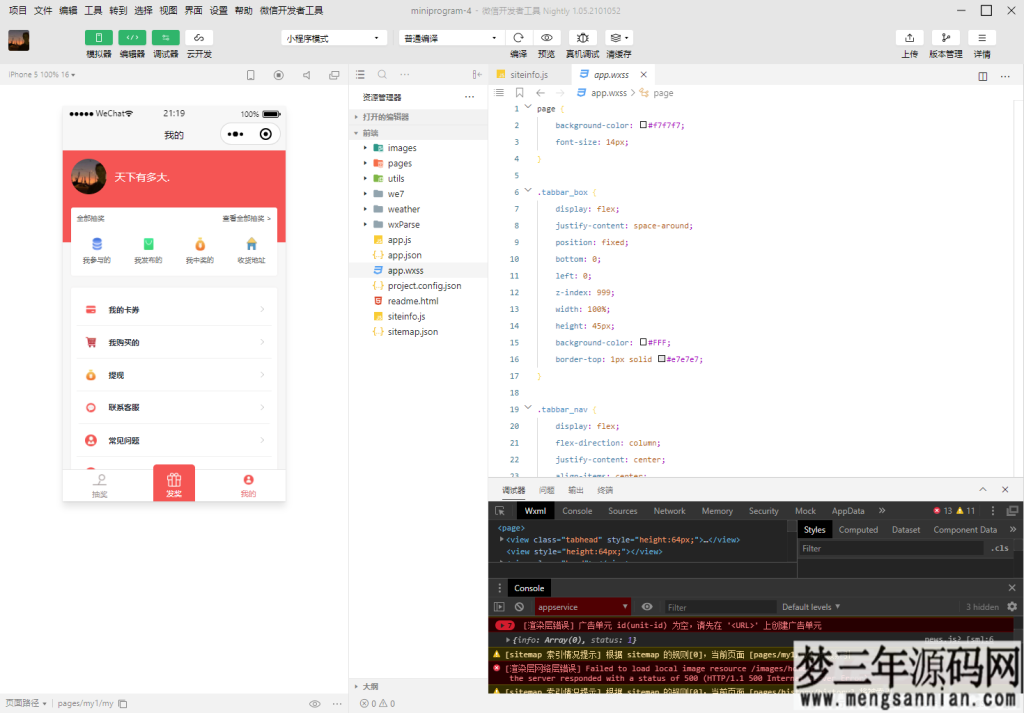Toggle the debugger panel button

coord(165,38)
